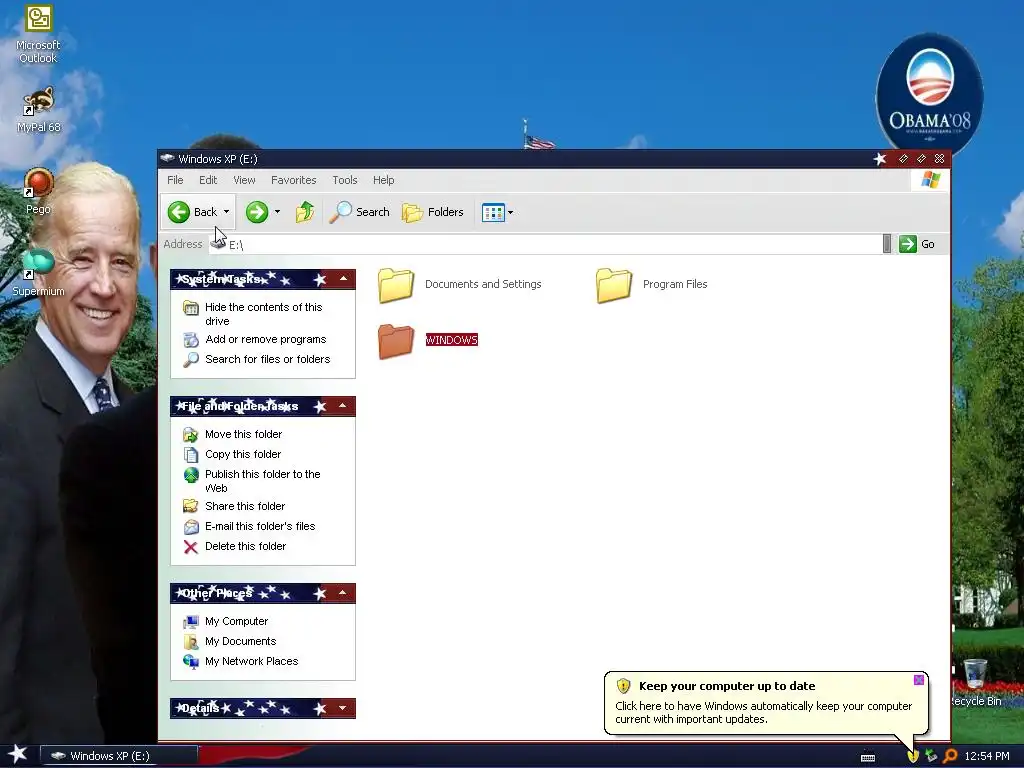This screenshot has width=1024, height=768.
Task: Select the Documents and Settings folder icon
Action: click(x=396, y=285)
